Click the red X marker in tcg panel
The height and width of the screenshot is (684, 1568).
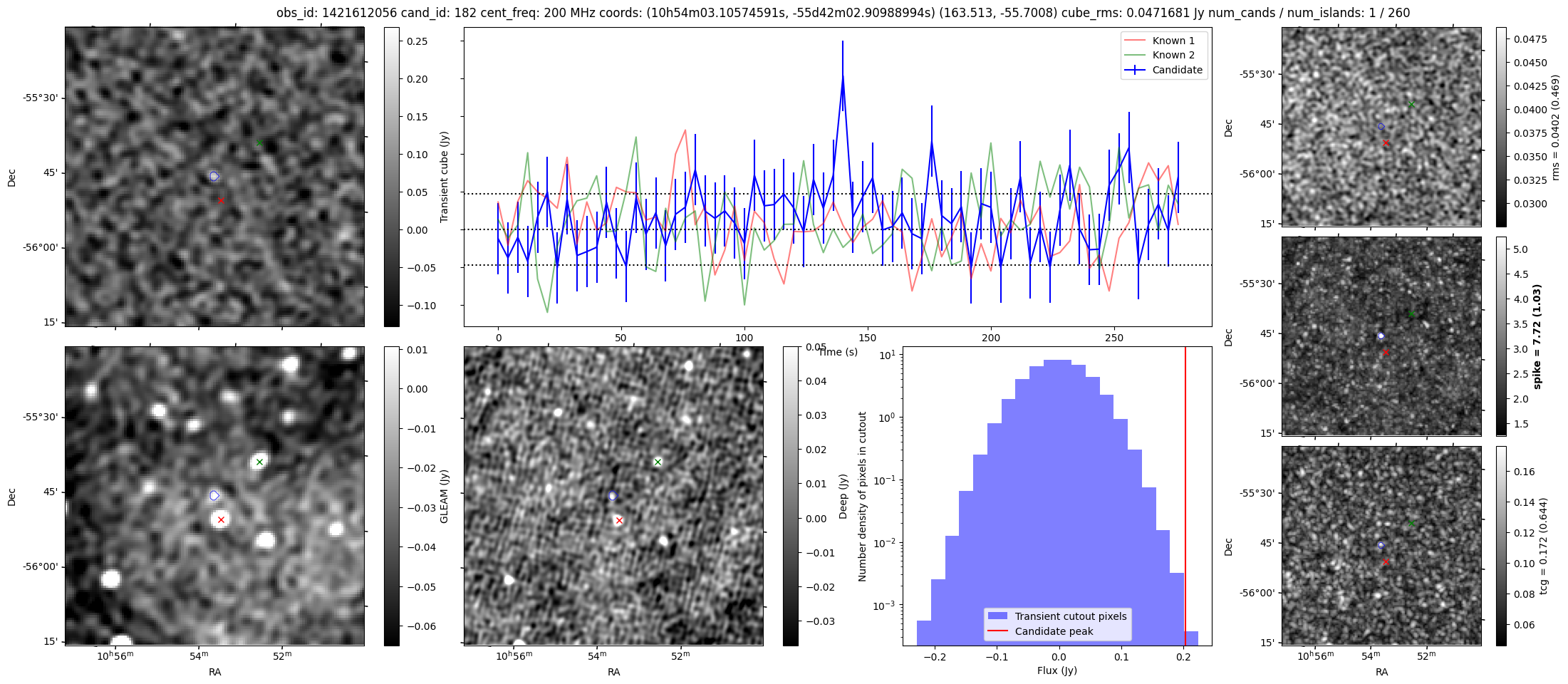pos(1386,562)
